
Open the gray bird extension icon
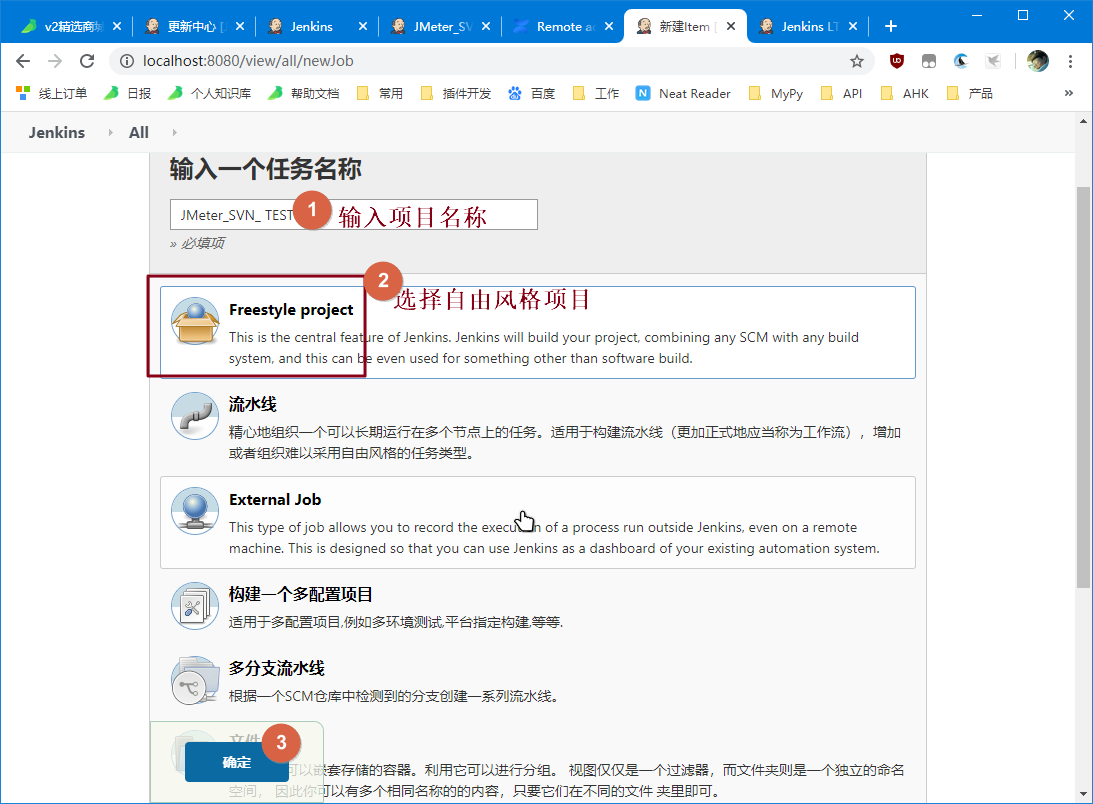tap(993, 61)
